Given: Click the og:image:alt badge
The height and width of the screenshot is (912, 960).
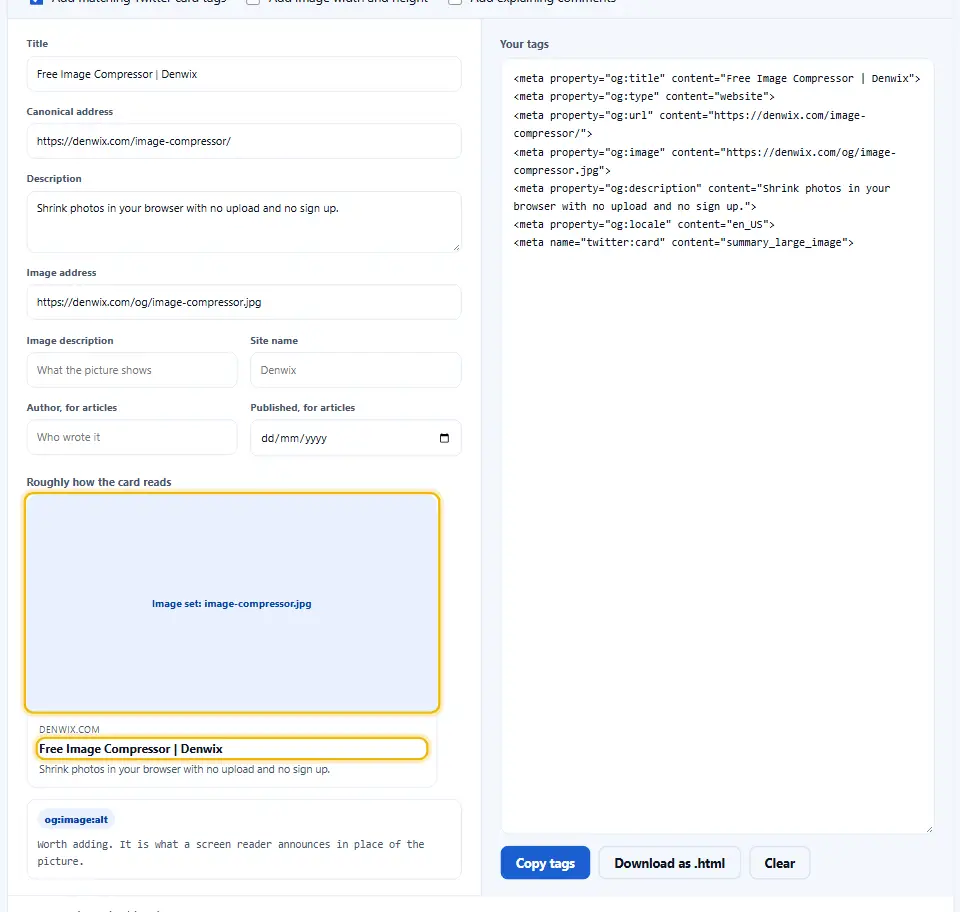Looking at the screenshot, I should tap(76, 820).
